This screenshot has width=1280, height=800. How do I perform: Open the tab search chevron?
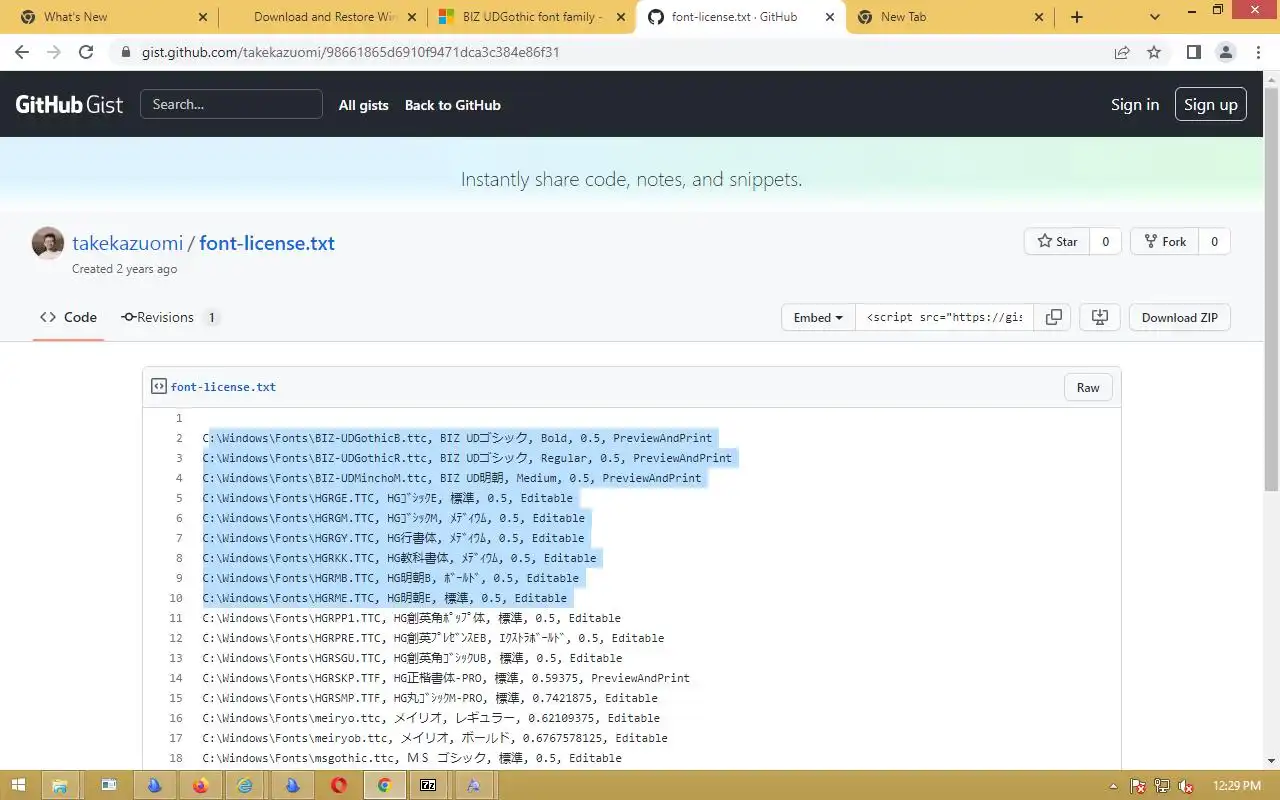[1155, 17]
